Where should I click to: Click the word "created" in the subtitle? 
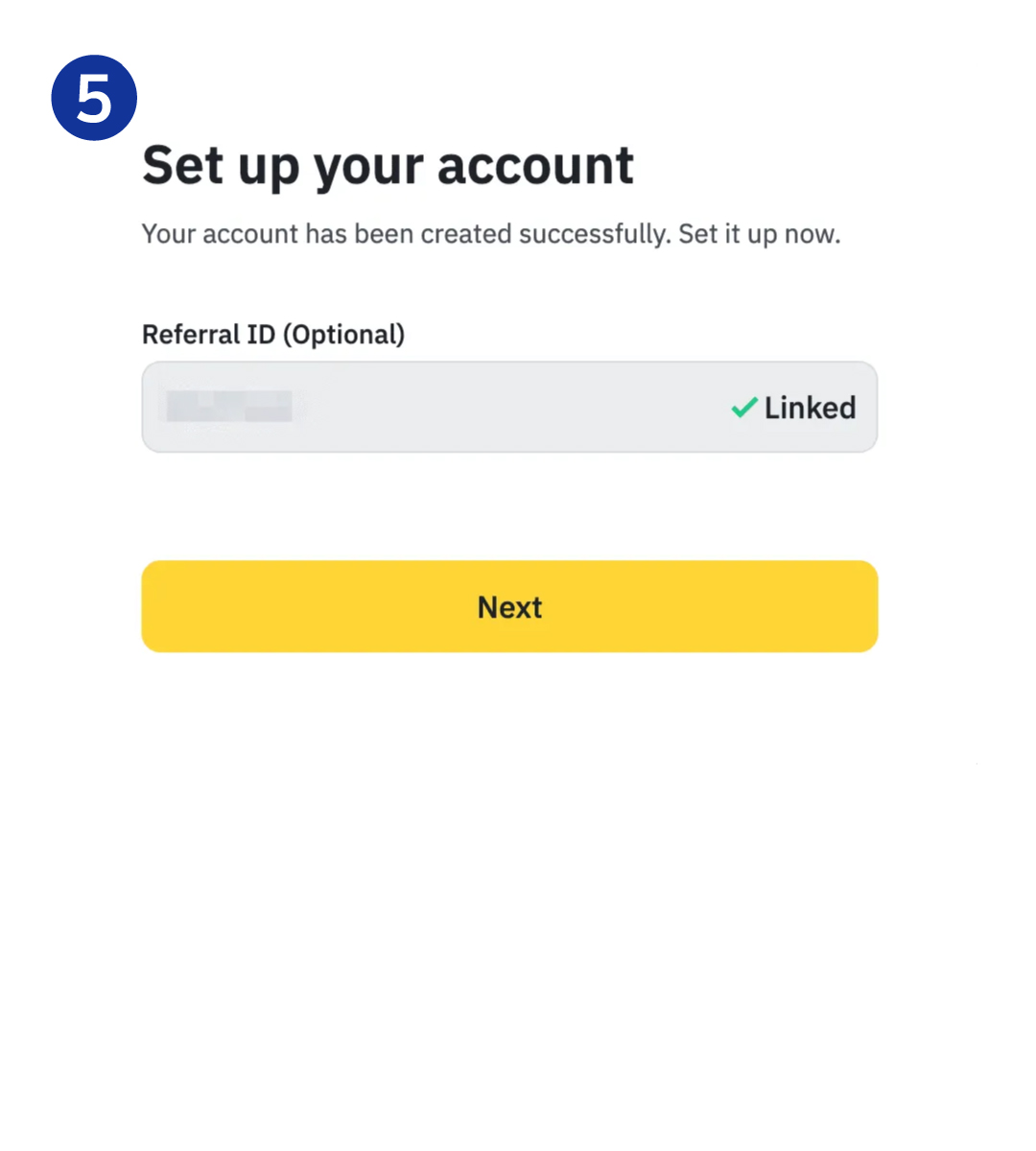tap(465, 234)
